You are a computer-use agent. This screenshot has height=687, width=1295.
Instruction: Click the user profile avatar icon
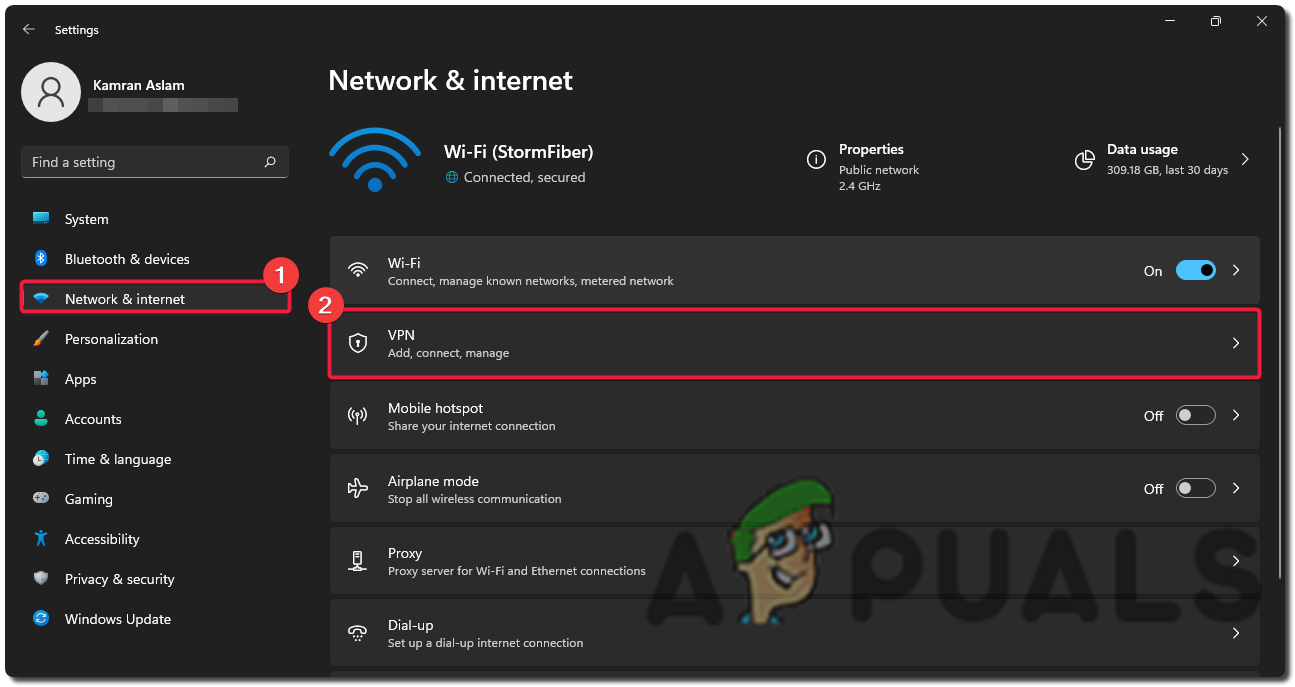click(51, 92)
